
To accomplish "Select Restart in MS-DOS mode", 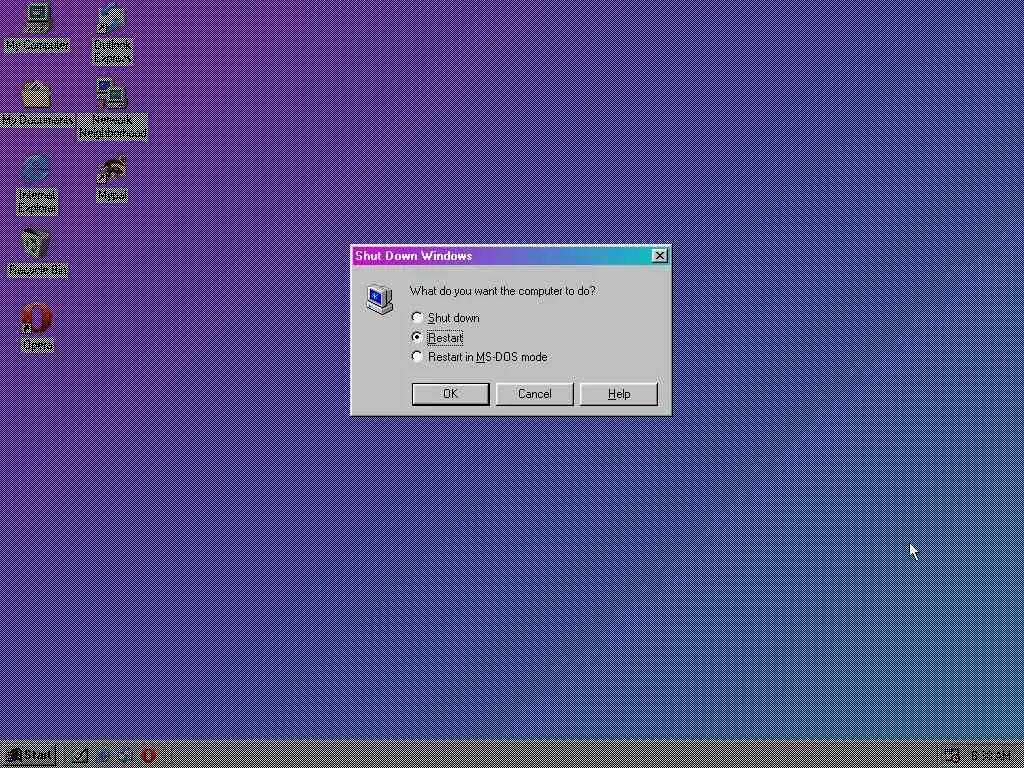I will coord(479,357).
